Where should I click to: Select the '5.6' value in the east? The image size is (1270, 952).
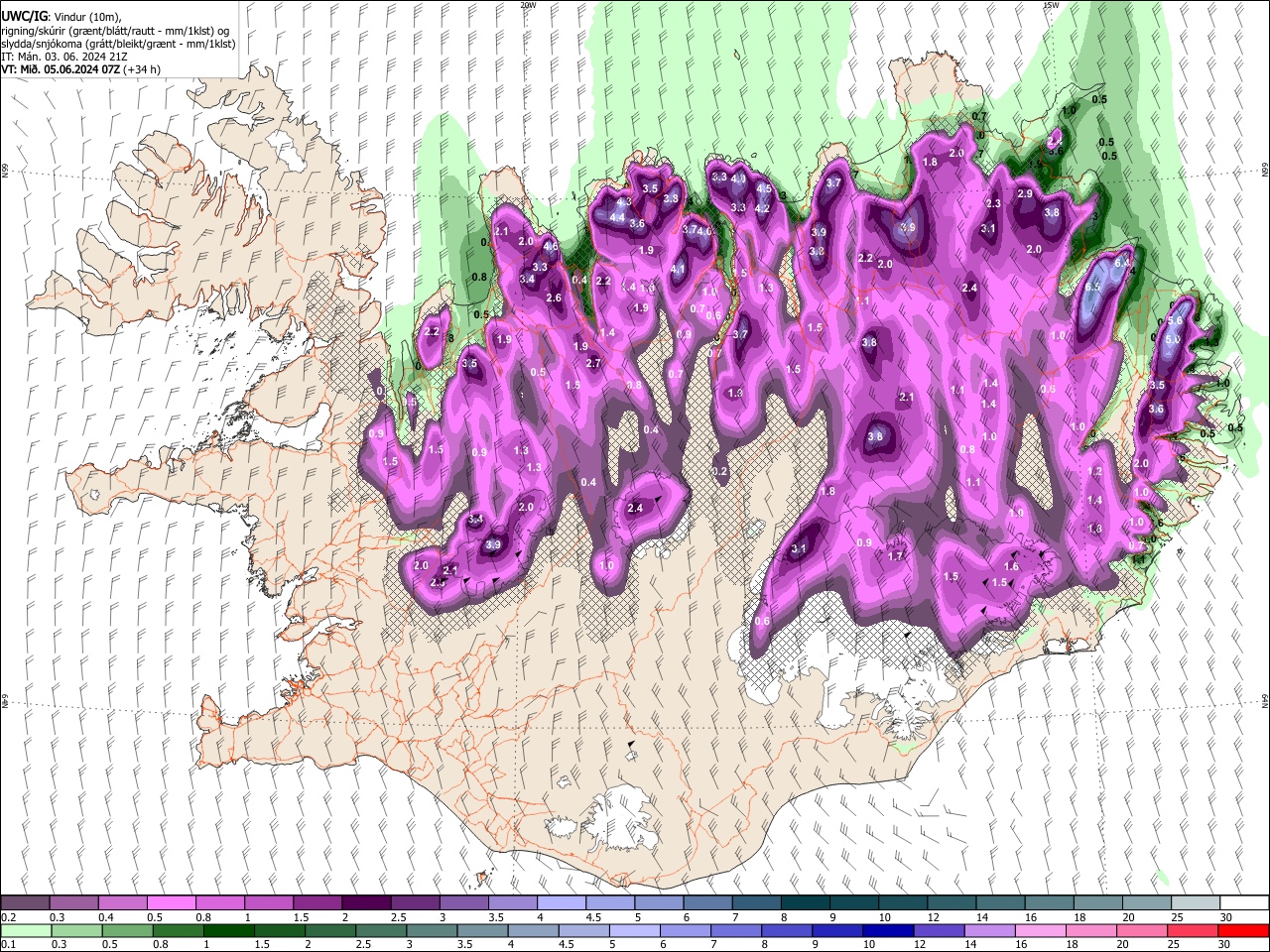click(1175, 321)
